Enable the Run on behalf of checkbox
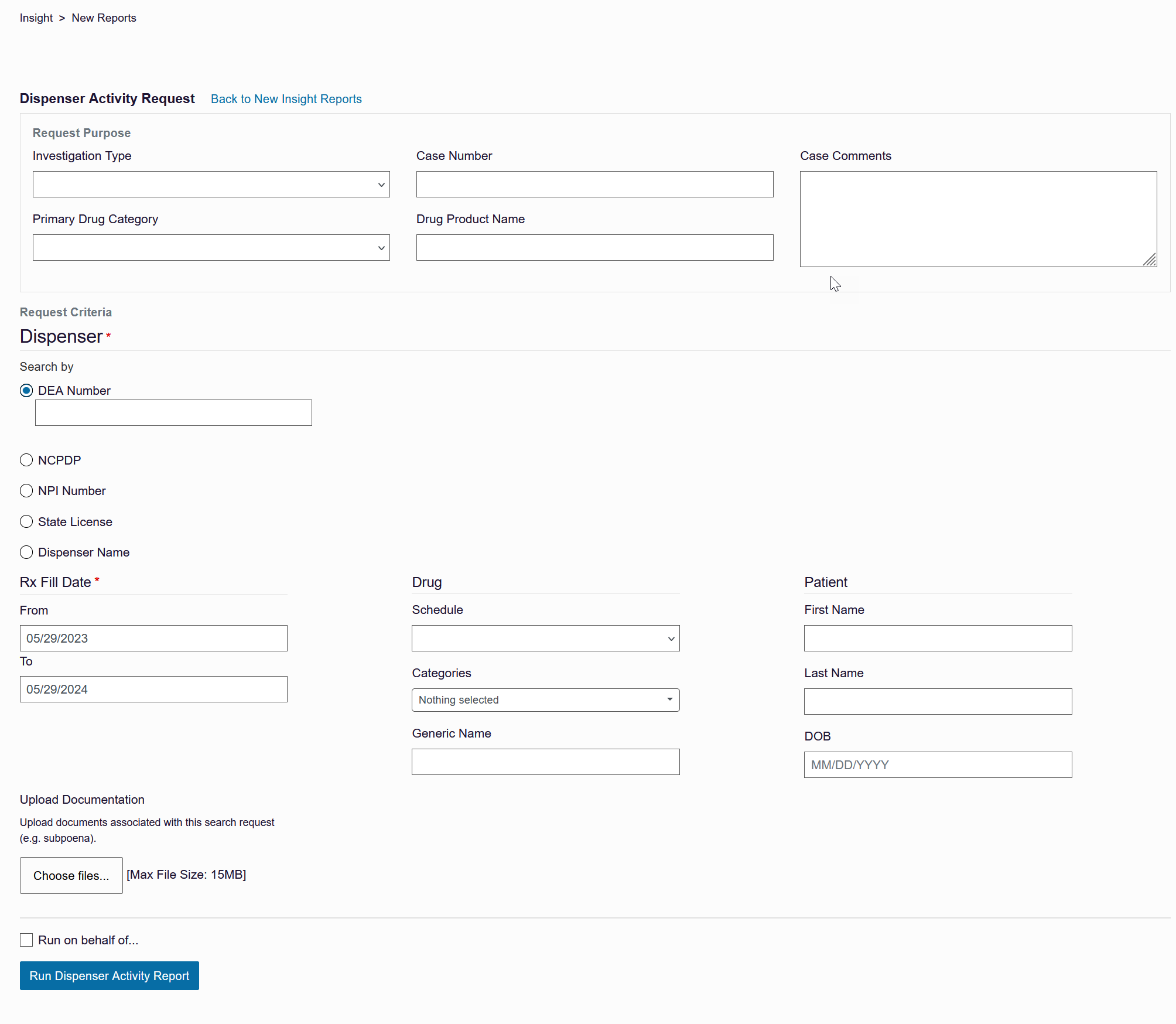 coord(26,940)
